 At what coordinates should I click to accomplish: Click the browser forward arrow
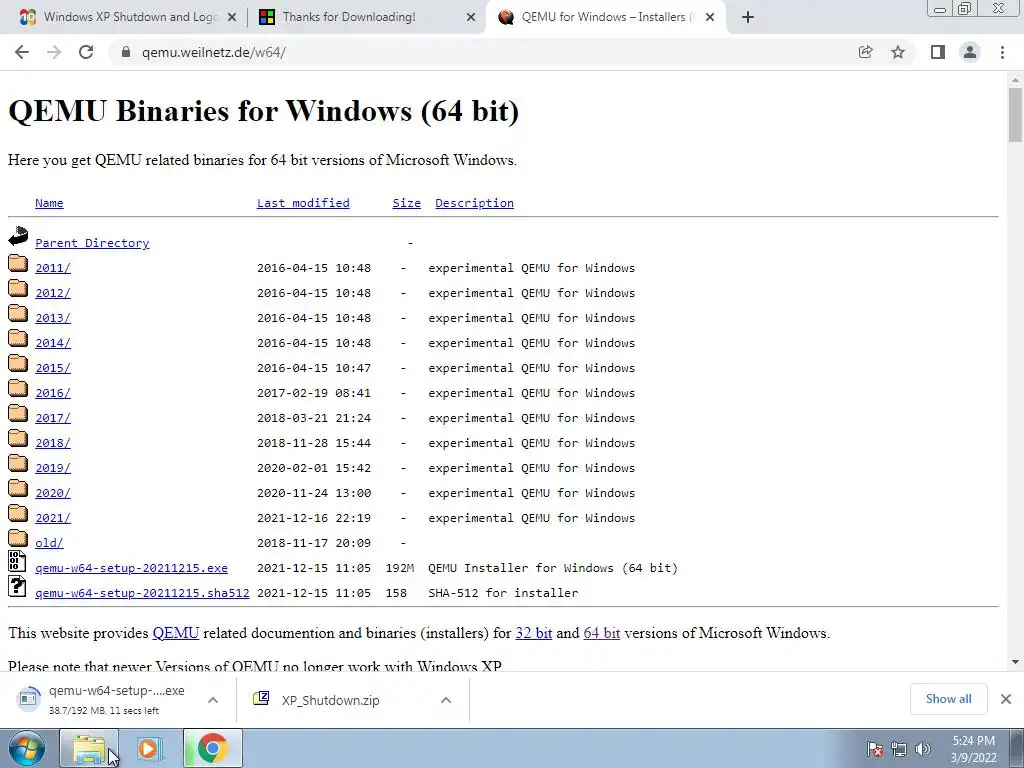pyautogui.click(x=54, y=52)
